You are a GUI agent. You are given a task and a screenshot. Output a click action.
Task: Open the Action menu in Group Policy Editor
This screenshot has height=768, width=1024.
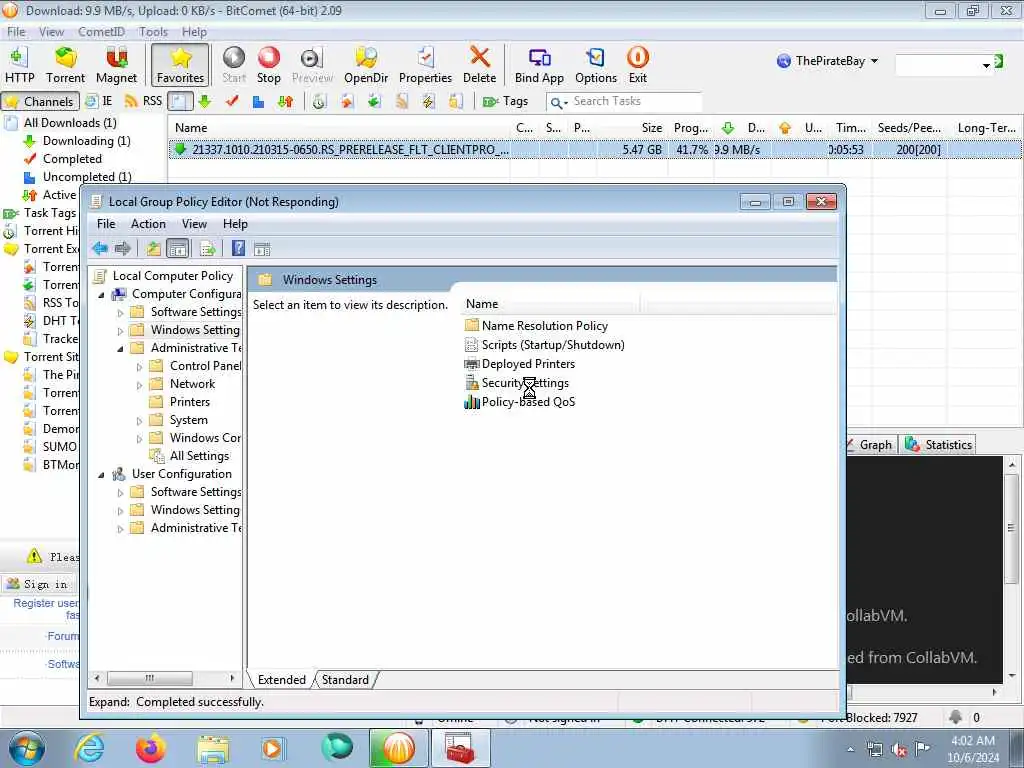point(148,224)
